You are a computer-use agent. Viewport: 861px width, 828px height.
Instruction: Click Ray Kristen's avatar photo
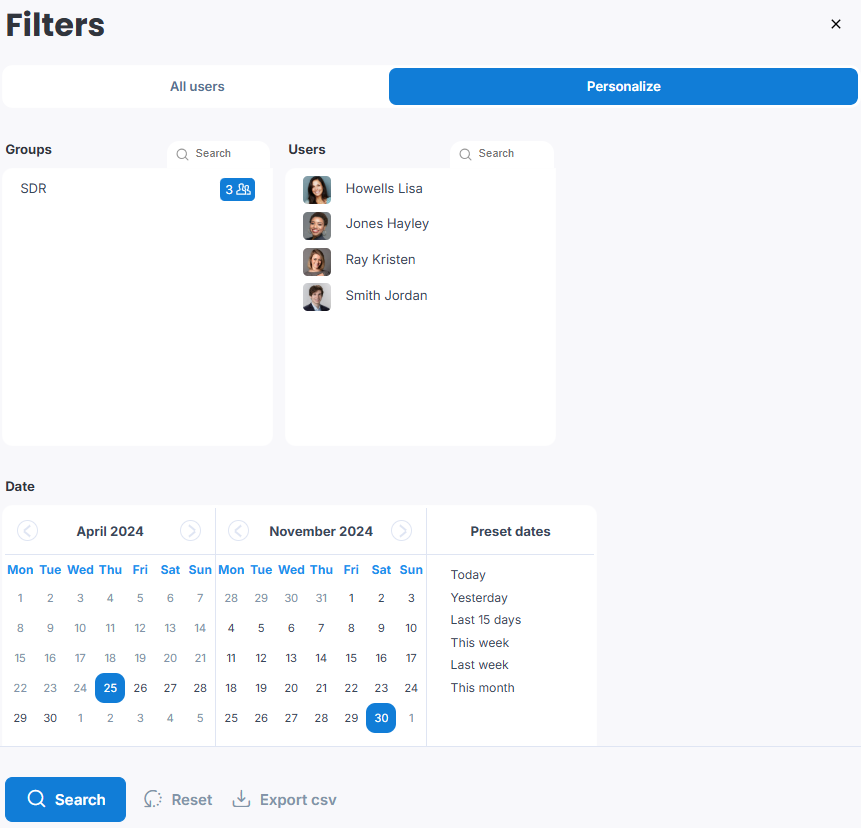point(317,261)
